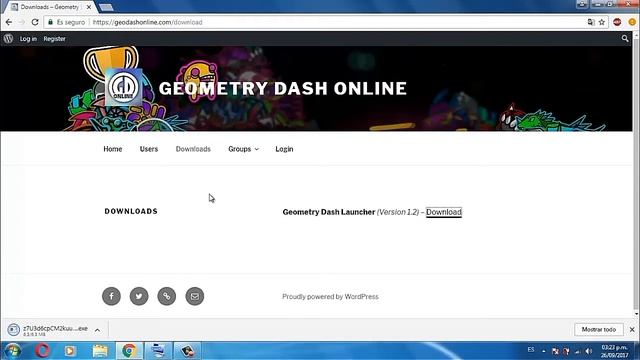Image resolution: width=640 pixels, height=360 pixels.
Task: Click the Download link for the launcher
Action: click(444, 212)
